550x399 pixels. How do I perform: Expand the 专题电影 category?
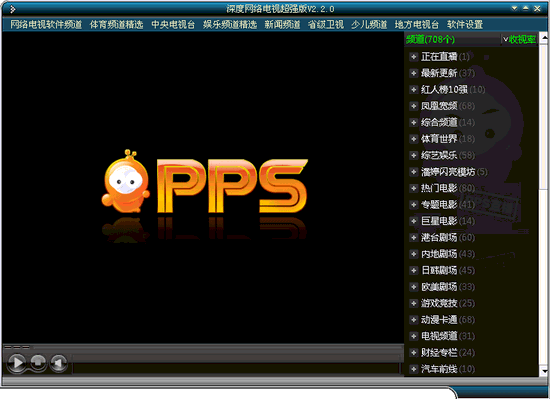[x=414, y=204]
